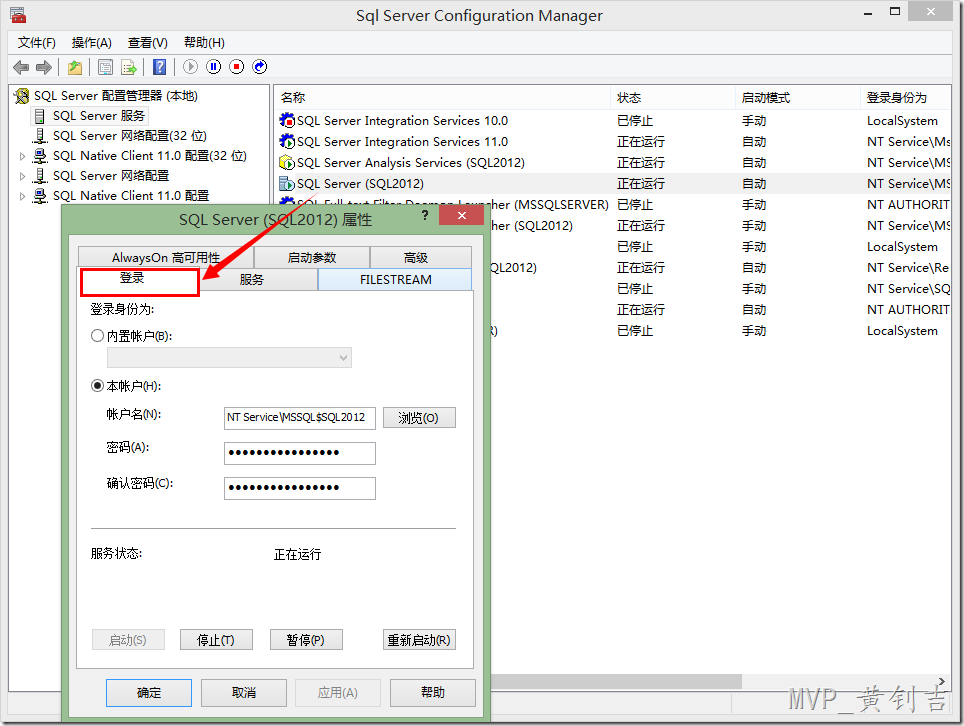Click the Export list toolbar icon
964x726 pixels.
[x=129, y=67]
